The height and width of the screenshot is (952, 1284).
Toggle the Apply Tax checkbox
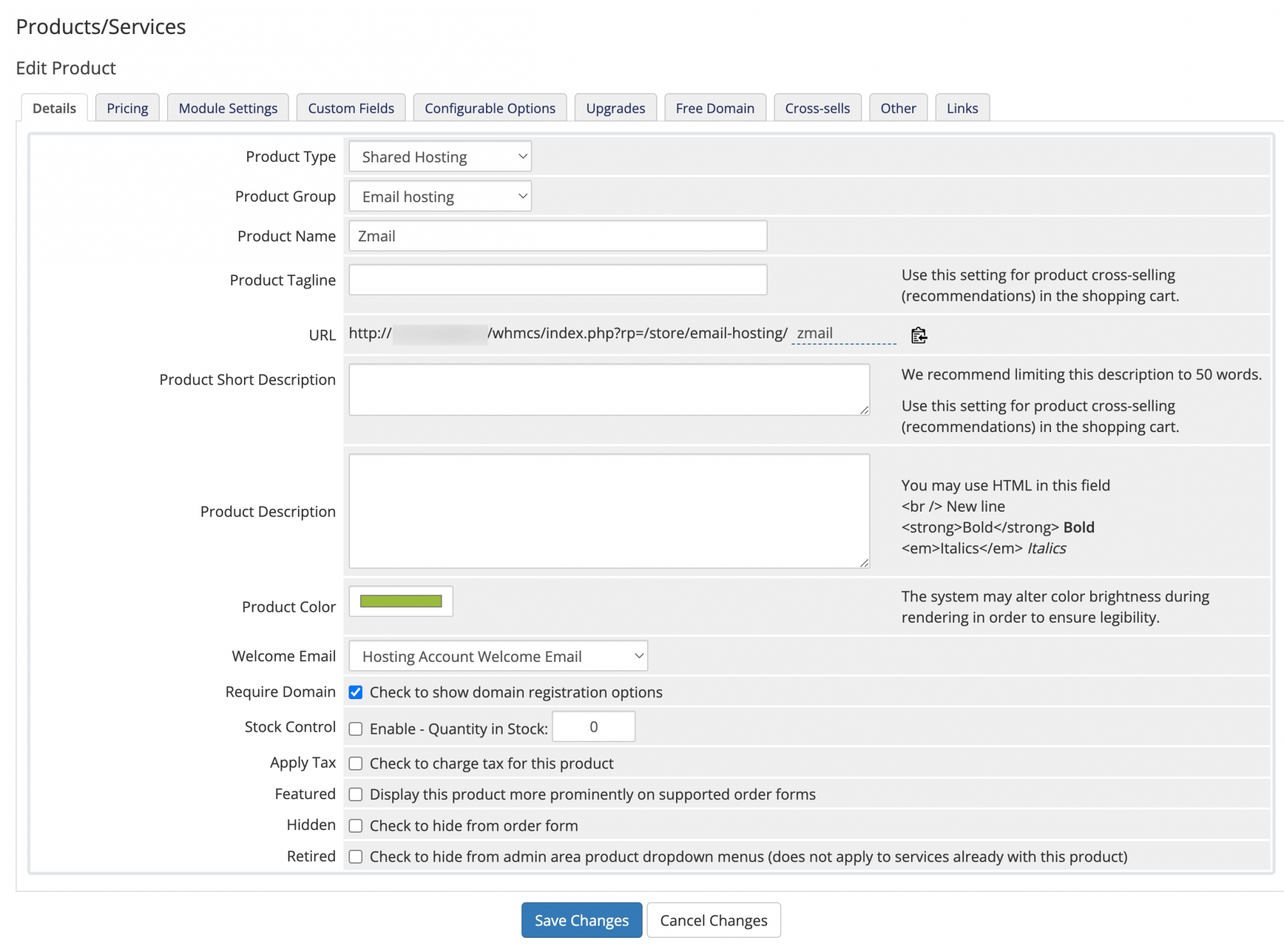(356, 763)
